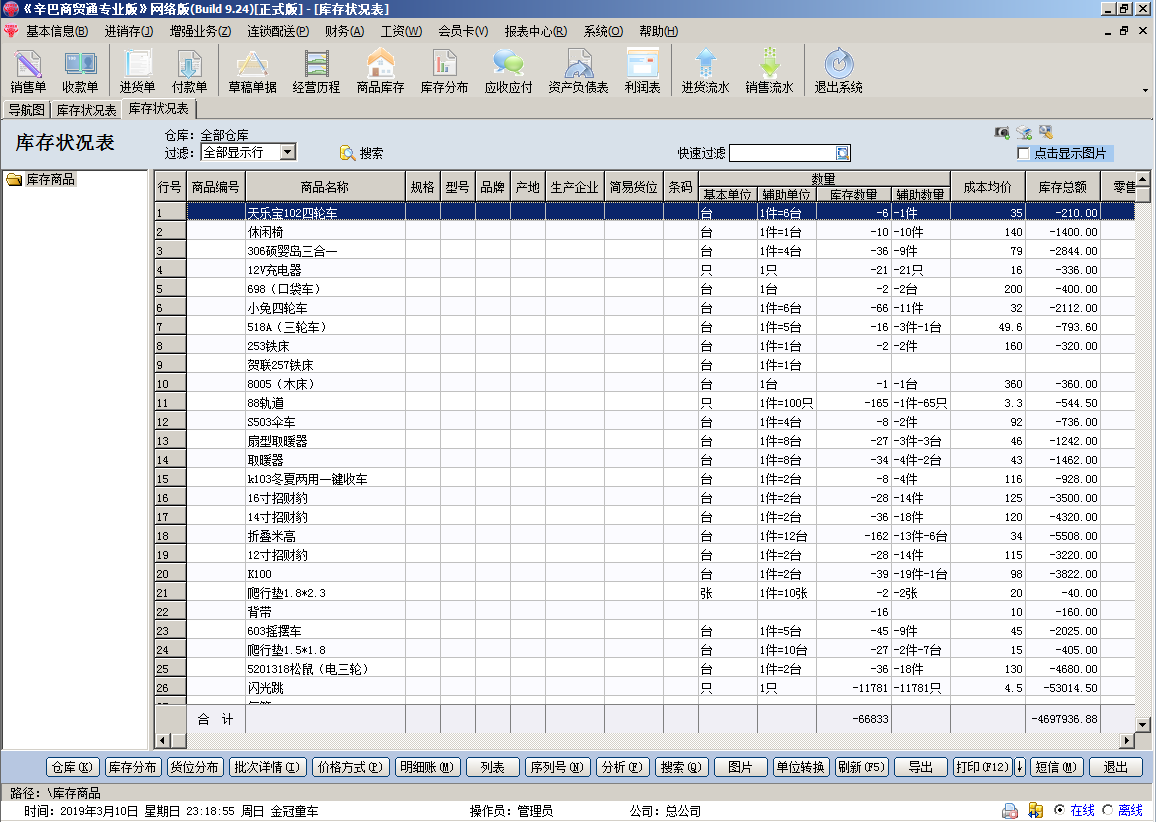The width and height of the screenshot is (1156, 822).
Task: Click the 库存分布 toolbar icon
Action: click(x=444, y=71)
